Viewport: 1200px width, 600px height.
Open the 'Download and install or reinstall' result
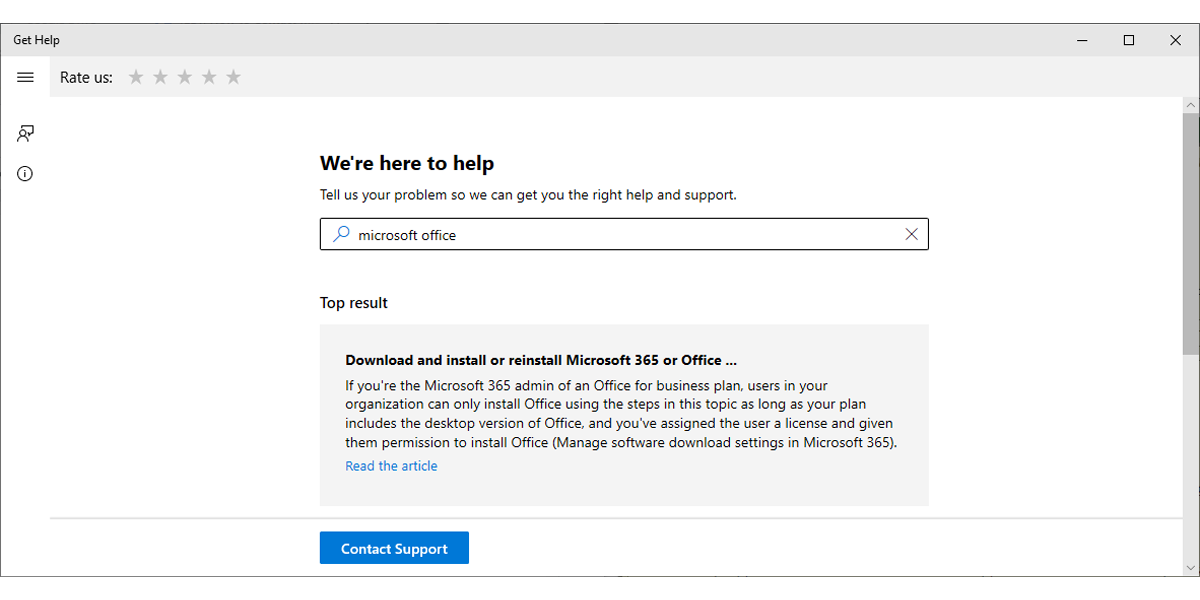pos(541,360)
